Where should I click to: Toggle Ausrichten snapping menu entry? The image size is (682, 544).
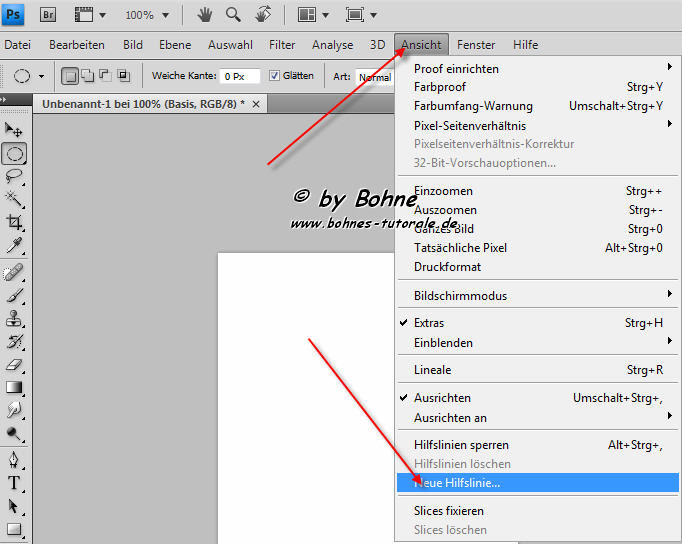click(442, 398)
